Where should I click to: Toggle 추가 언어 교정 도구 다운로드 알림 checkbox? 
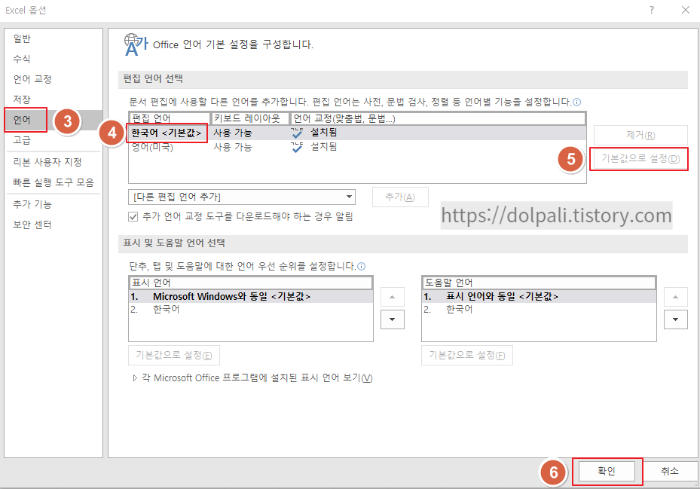133,217
